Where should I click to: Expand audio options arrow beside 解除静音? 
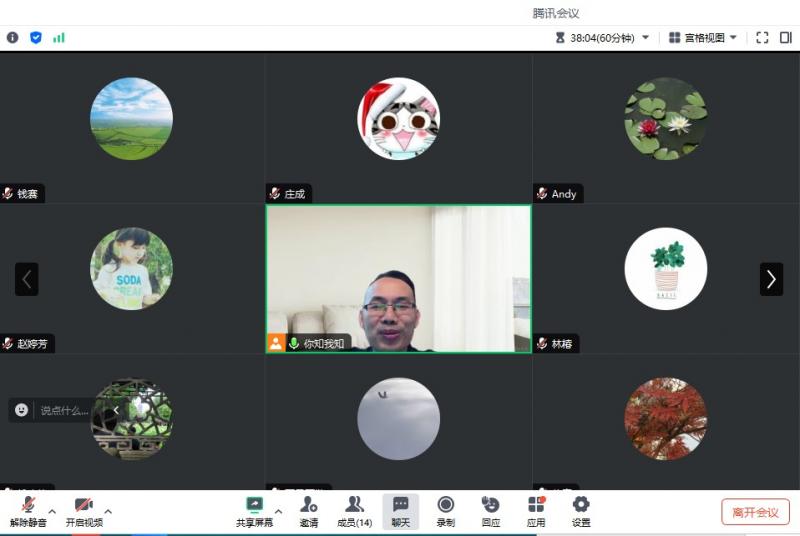tap(52, 512)
